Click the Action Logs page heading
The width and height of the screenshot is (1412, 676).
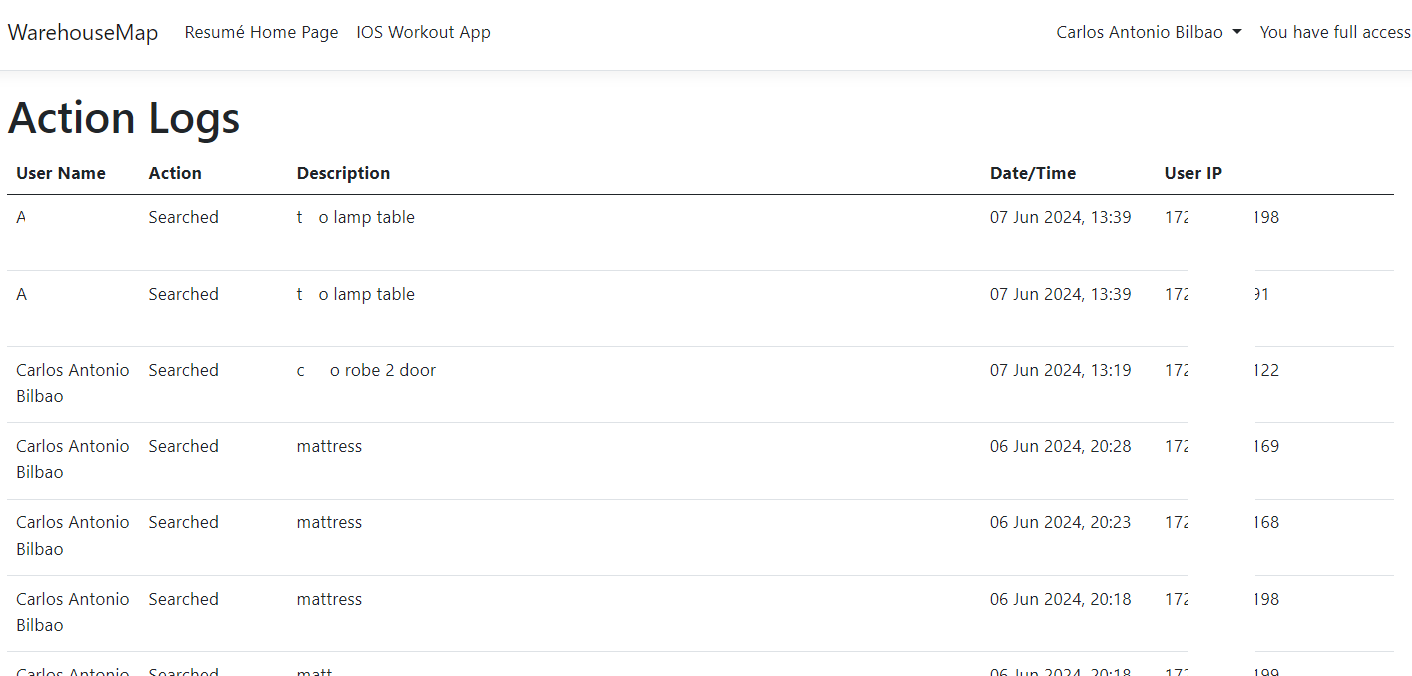pyautogui.click(x=124, y=118)
